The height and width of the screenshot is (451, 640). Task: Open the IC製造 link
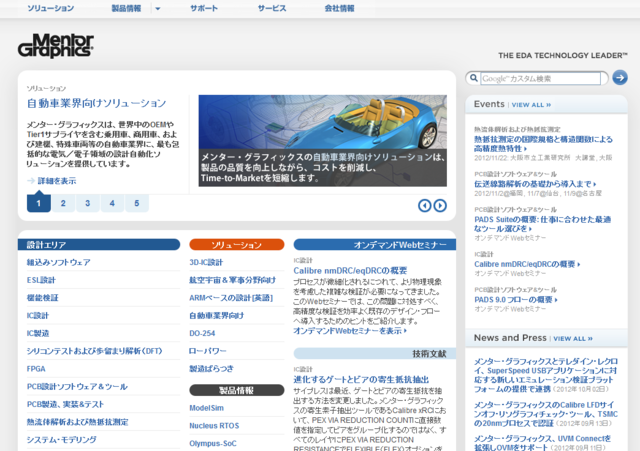tap(38, 333)
